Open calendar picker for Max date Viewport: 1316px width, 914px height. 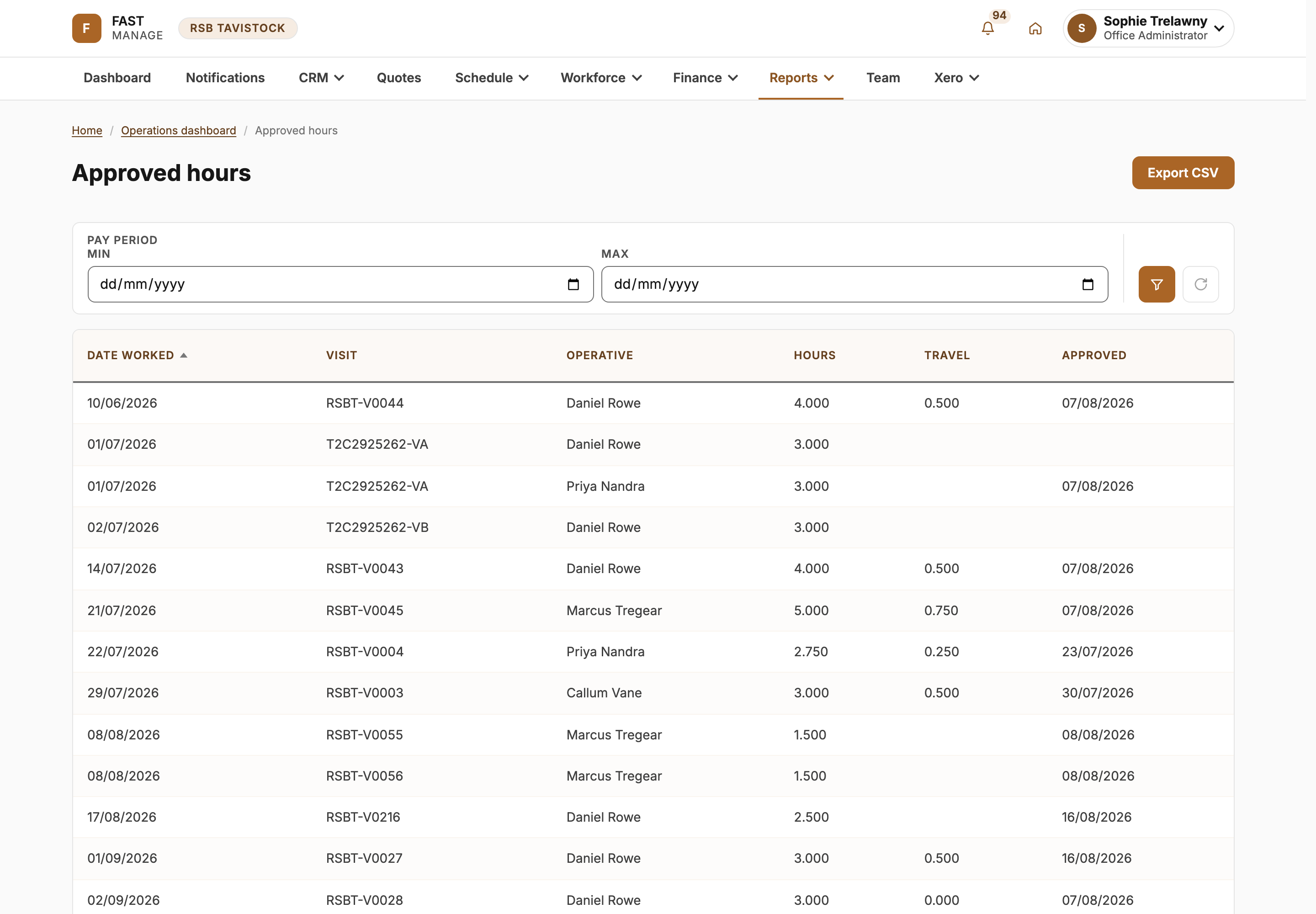(1088, 284)
